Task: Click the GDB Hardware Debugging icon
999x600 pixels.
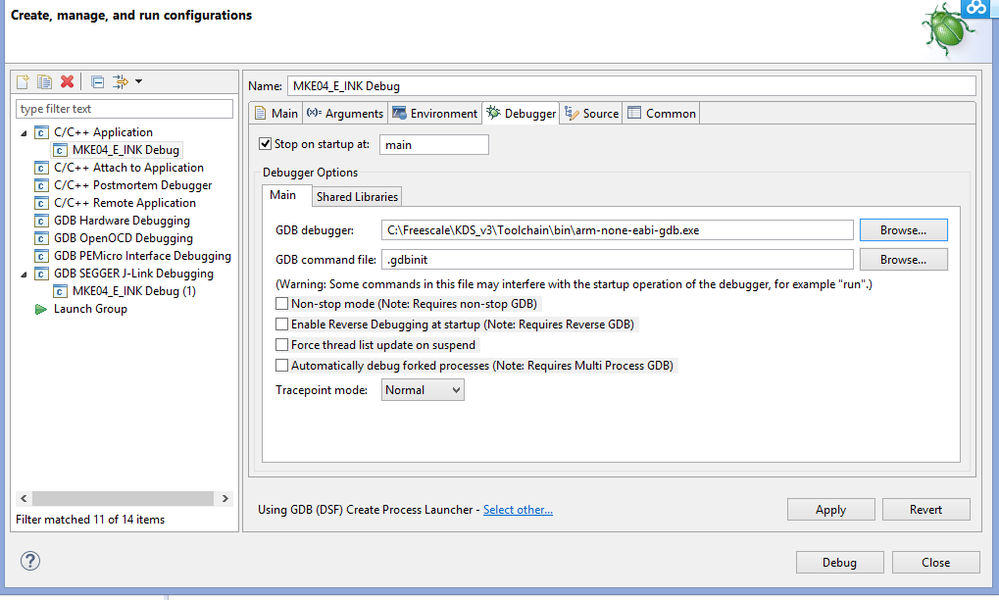Action: 41,221
